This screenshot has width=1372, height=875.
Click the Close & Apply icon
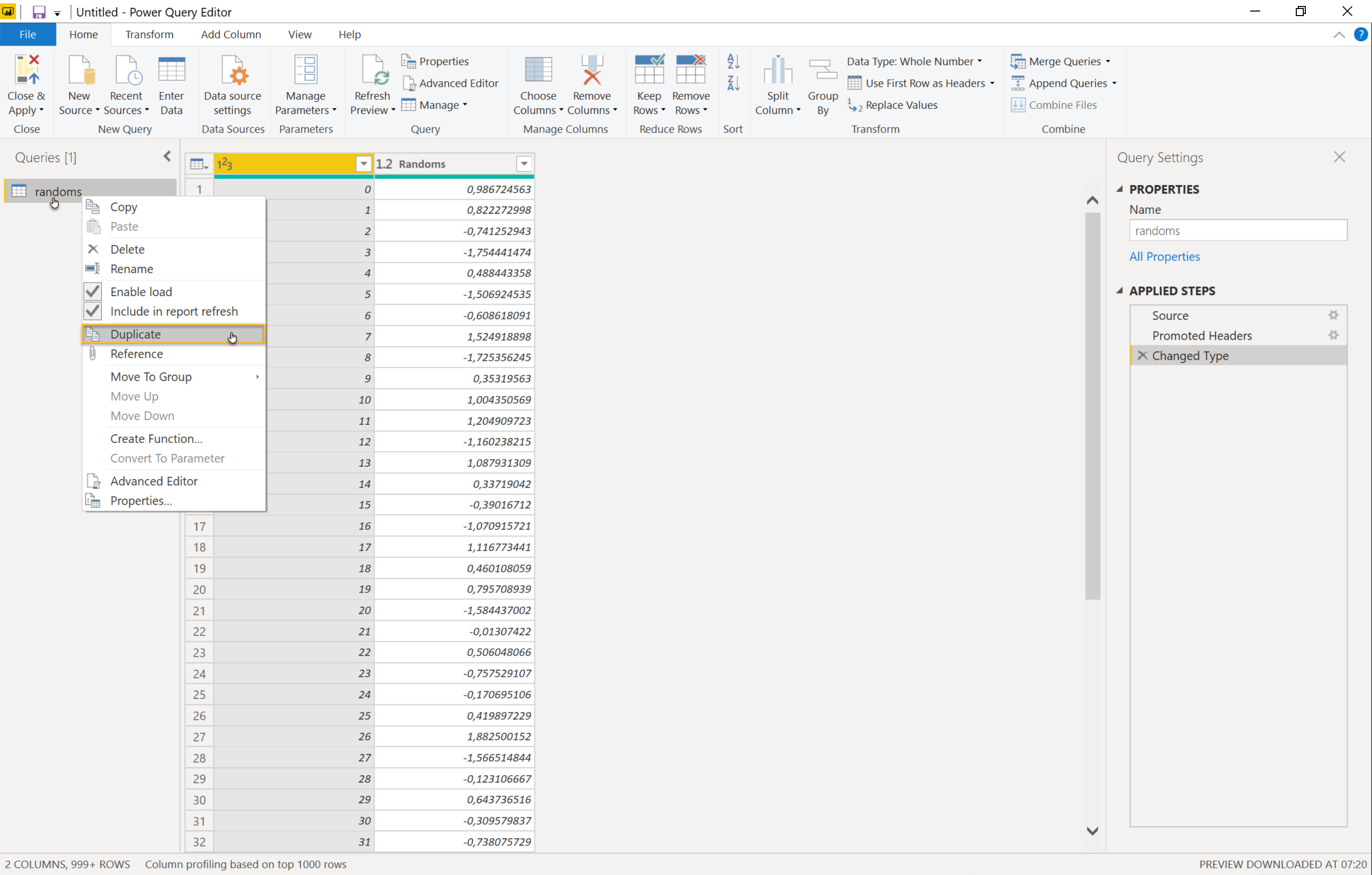tap(26, 70)
